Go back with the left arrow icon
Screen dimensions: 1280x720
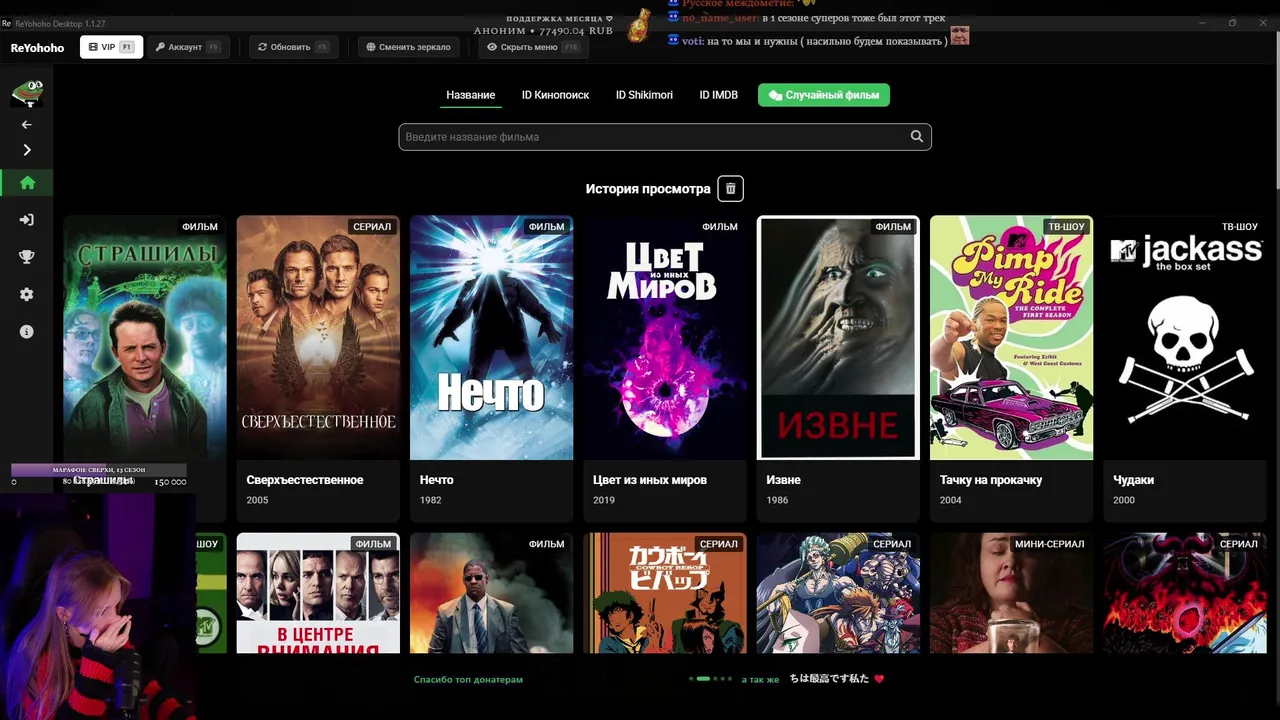point(27,125)
